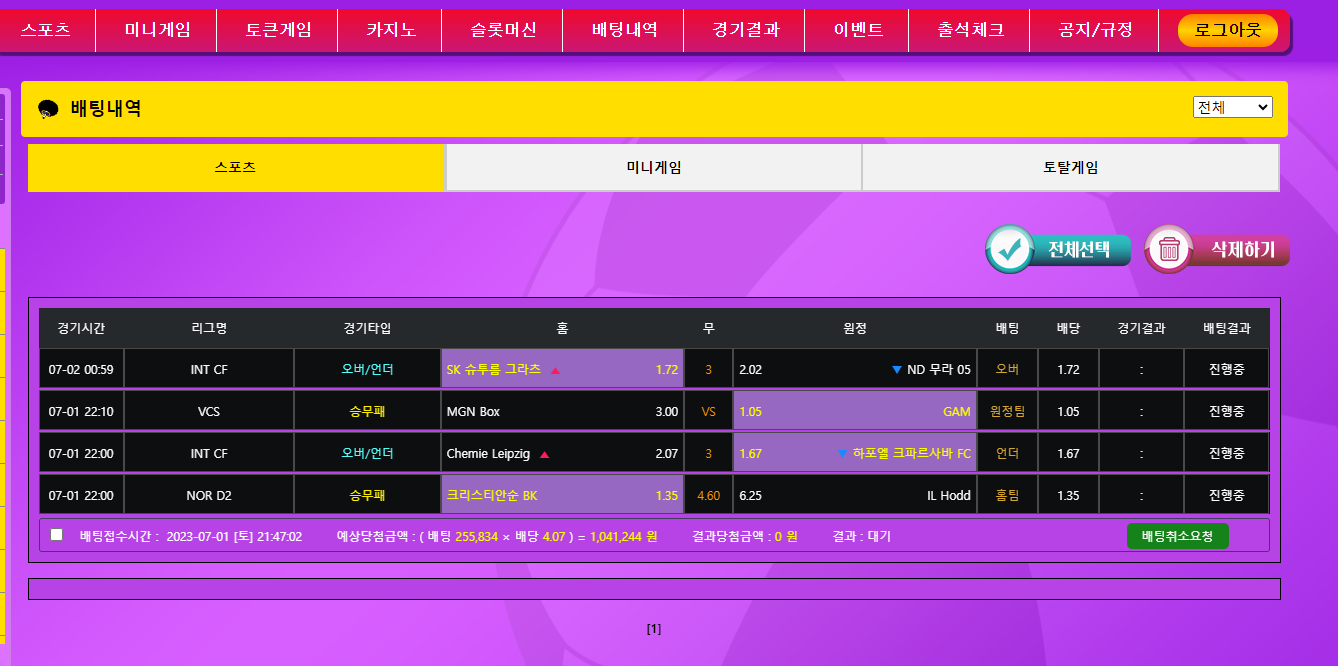Click the 배팅취소요청 button
Image resolution: width=1338 pixels, height=666 pixels.
point(1177,536)
